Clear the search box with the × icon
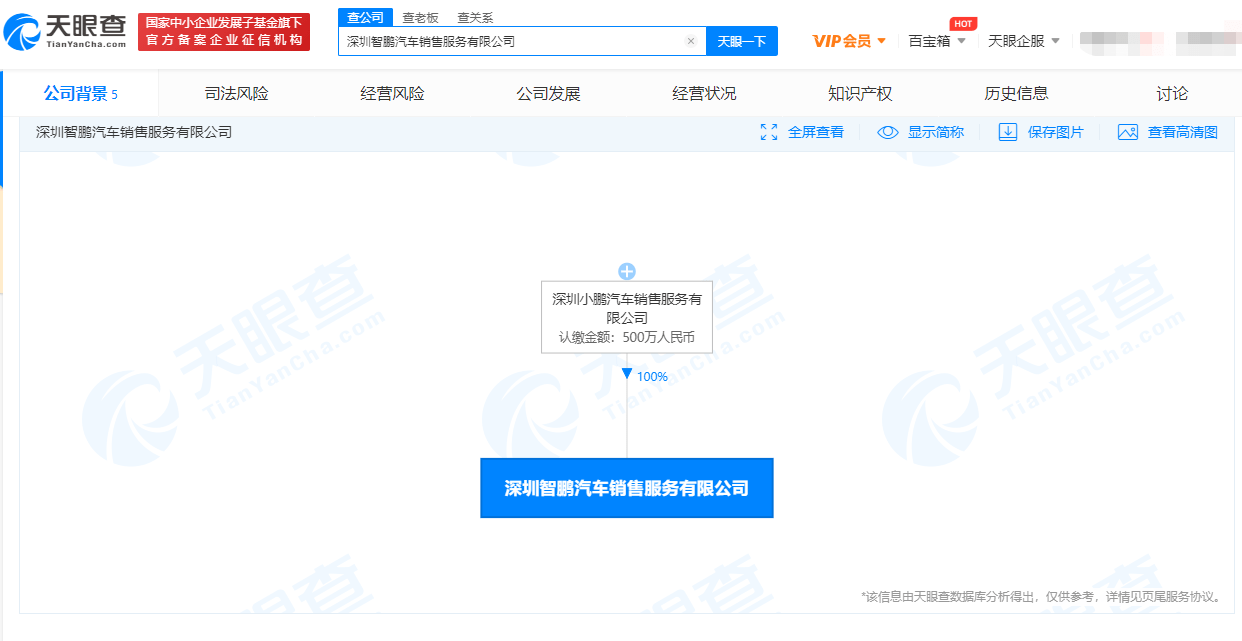Image resolution: width=1242 pixels, height=641 pixels. coord(691,40)
